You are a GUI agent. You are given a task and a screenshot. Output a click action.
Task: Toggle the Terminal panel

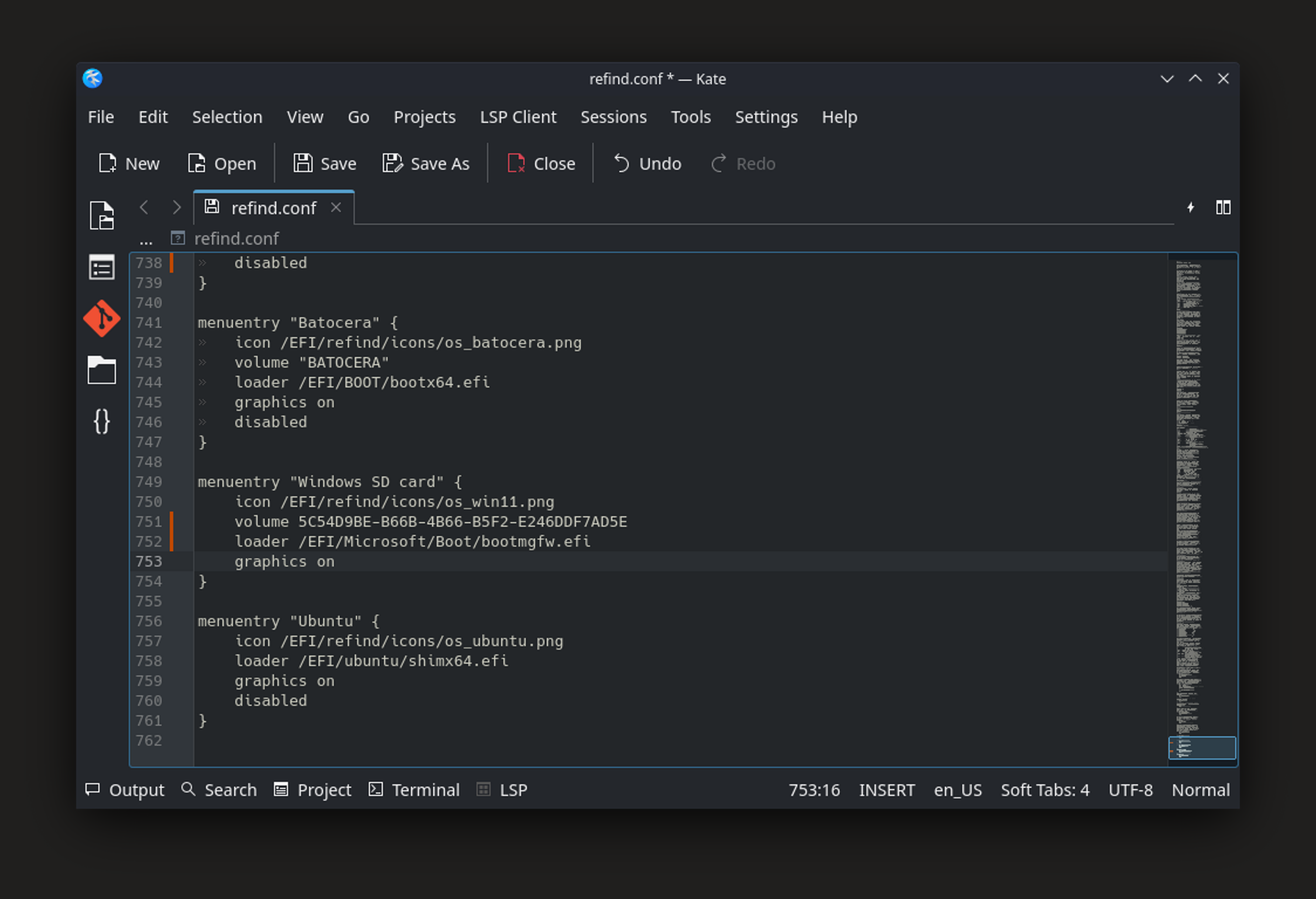tap(414, 790)
